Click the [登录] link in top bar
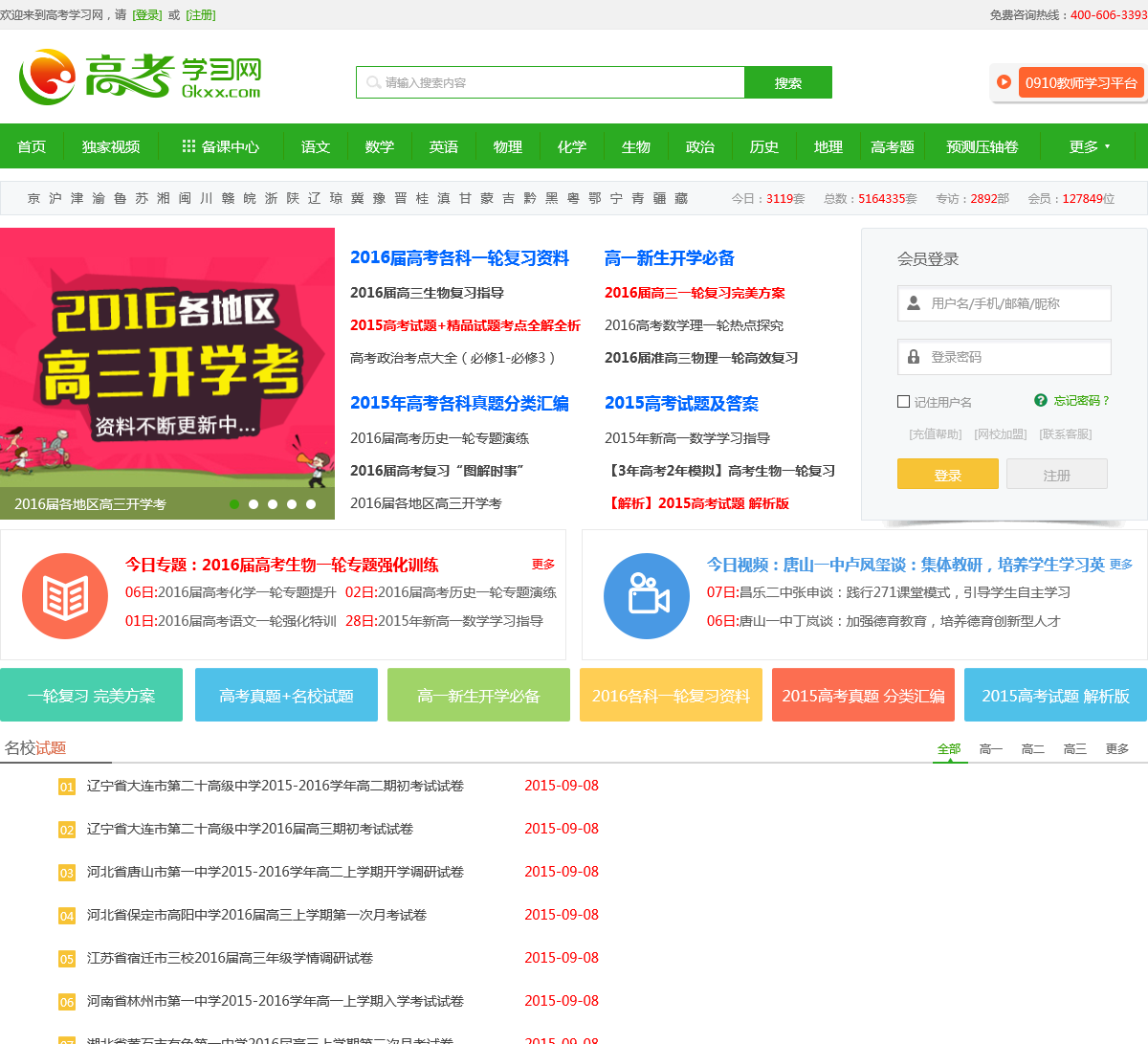 click(x=147, y=15)
